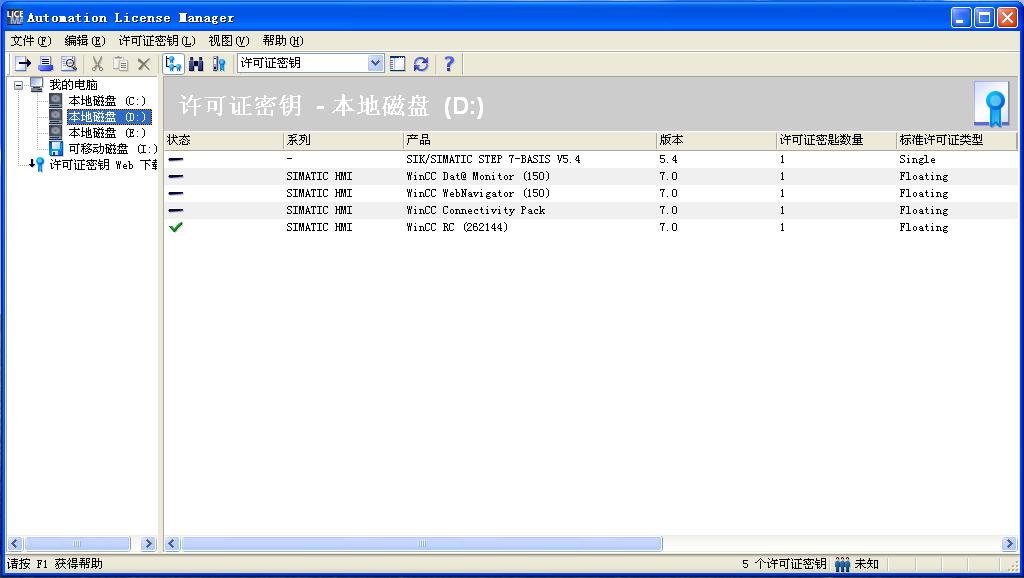Image resolution: width=1024 pixels, height=578 pixels.
Task: Click the main list horizontal scrollbar
Action: (x=422, y=544)
